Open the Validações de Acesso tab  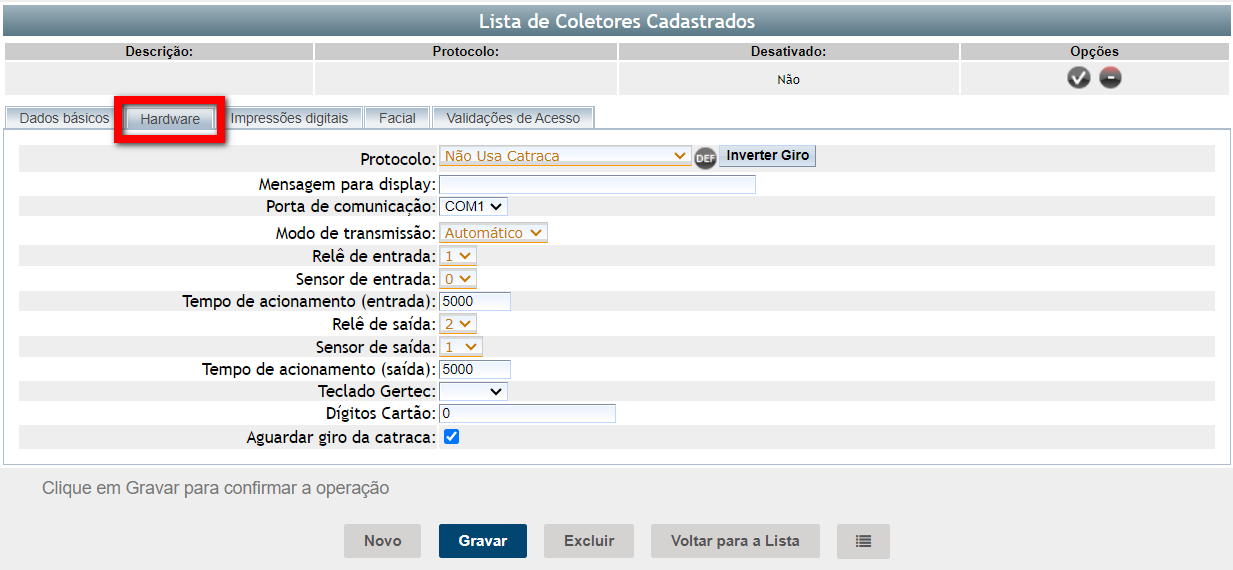click(513, 118)
